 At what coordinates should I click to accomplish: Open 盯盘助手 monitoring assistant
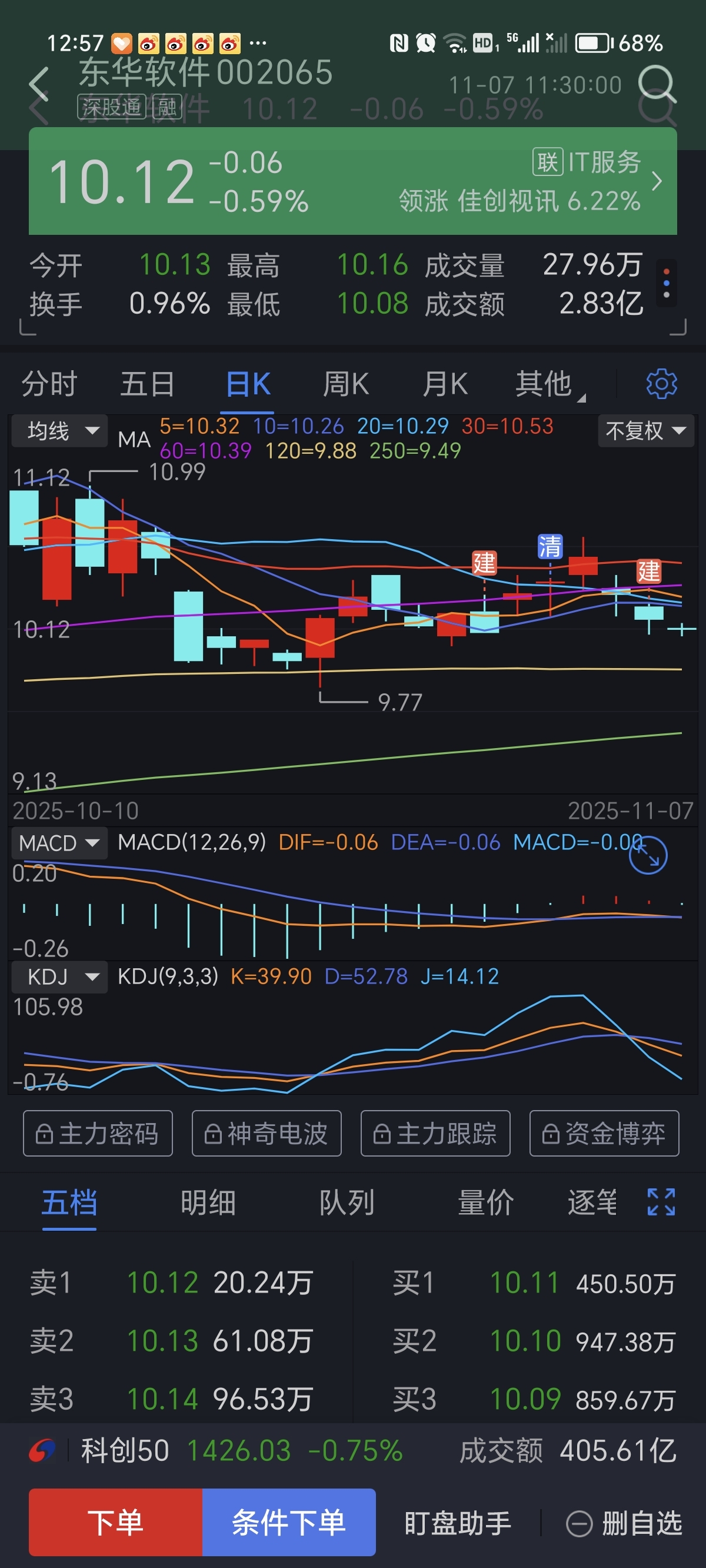tap(458, 1524)
